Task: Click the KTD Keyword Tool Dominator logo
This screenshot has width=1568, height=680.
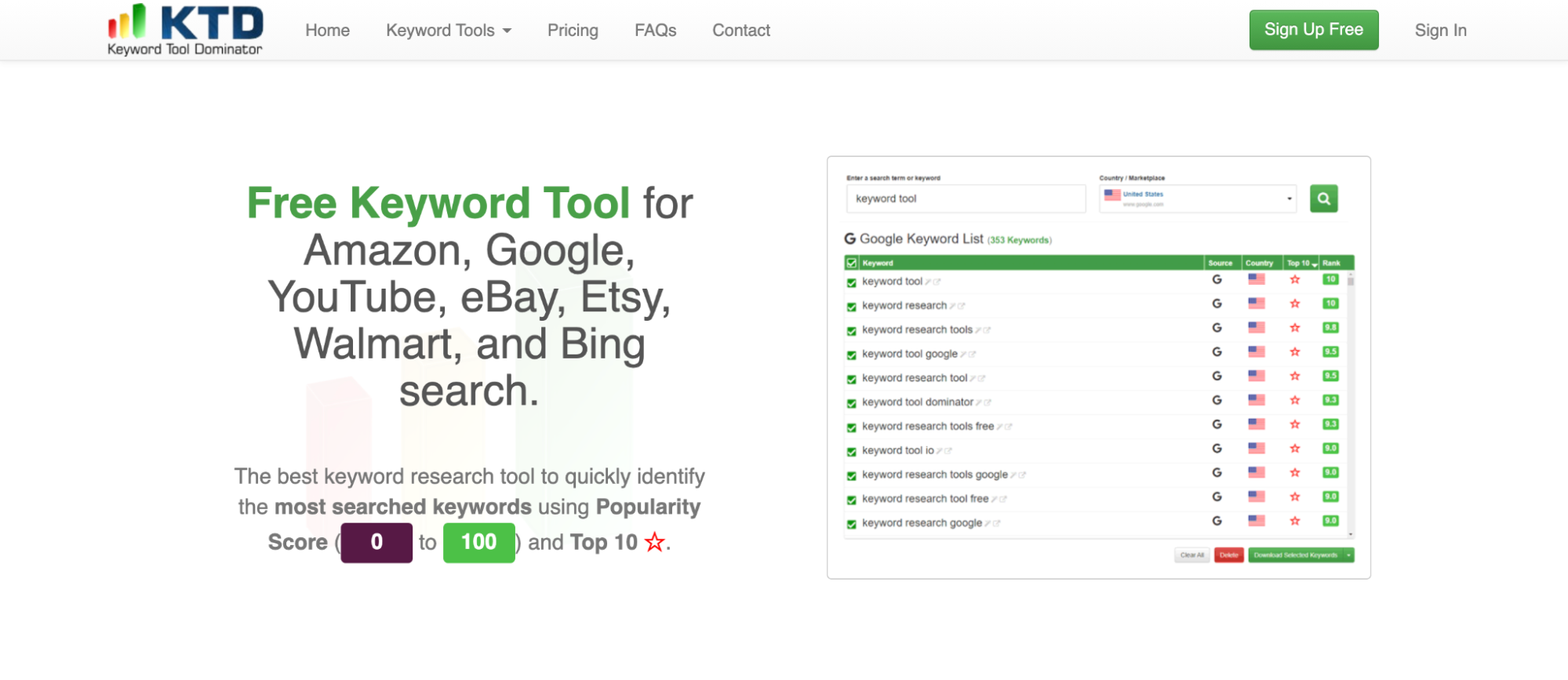Action: coord(185,30)
